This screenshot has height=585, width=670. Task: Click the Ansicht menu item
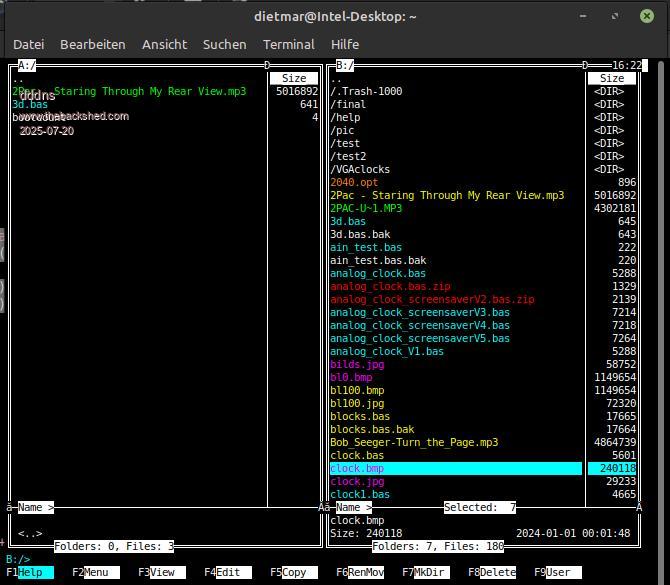point(164,44)
